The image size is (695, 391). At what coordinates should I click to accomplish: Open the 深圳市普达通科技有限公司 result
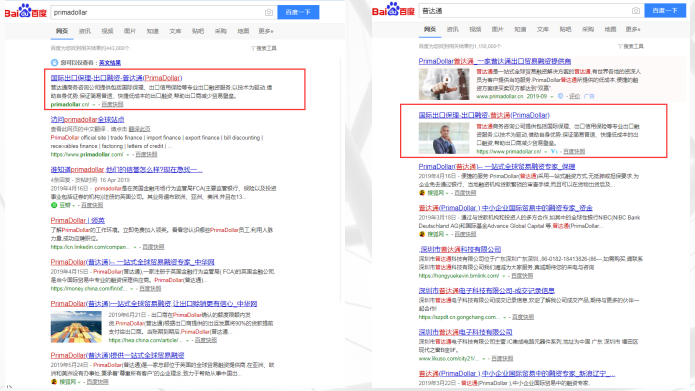pos(460,250)
